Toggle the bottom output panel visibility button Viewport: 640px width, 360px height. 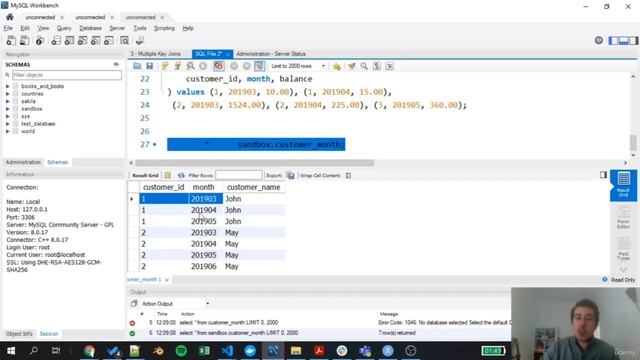pos(623,40)
